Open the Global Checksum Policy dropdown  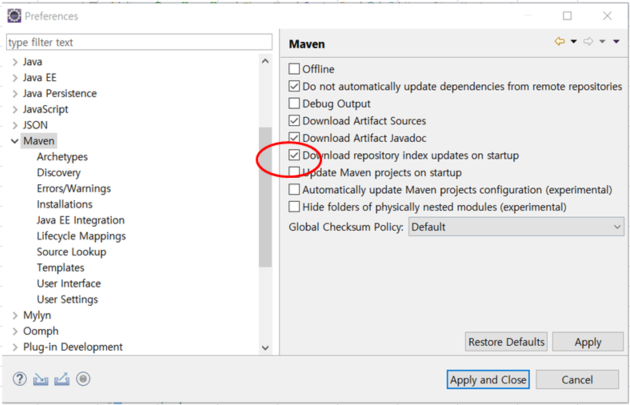(516, 227)
